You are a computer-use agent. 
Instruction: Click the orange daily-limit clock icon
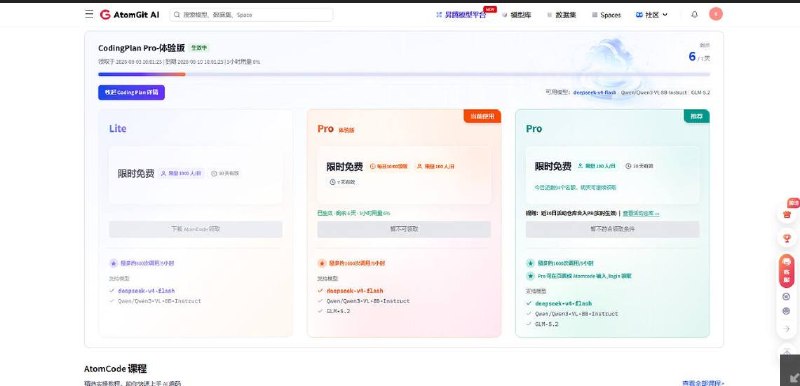pos(372,166)
